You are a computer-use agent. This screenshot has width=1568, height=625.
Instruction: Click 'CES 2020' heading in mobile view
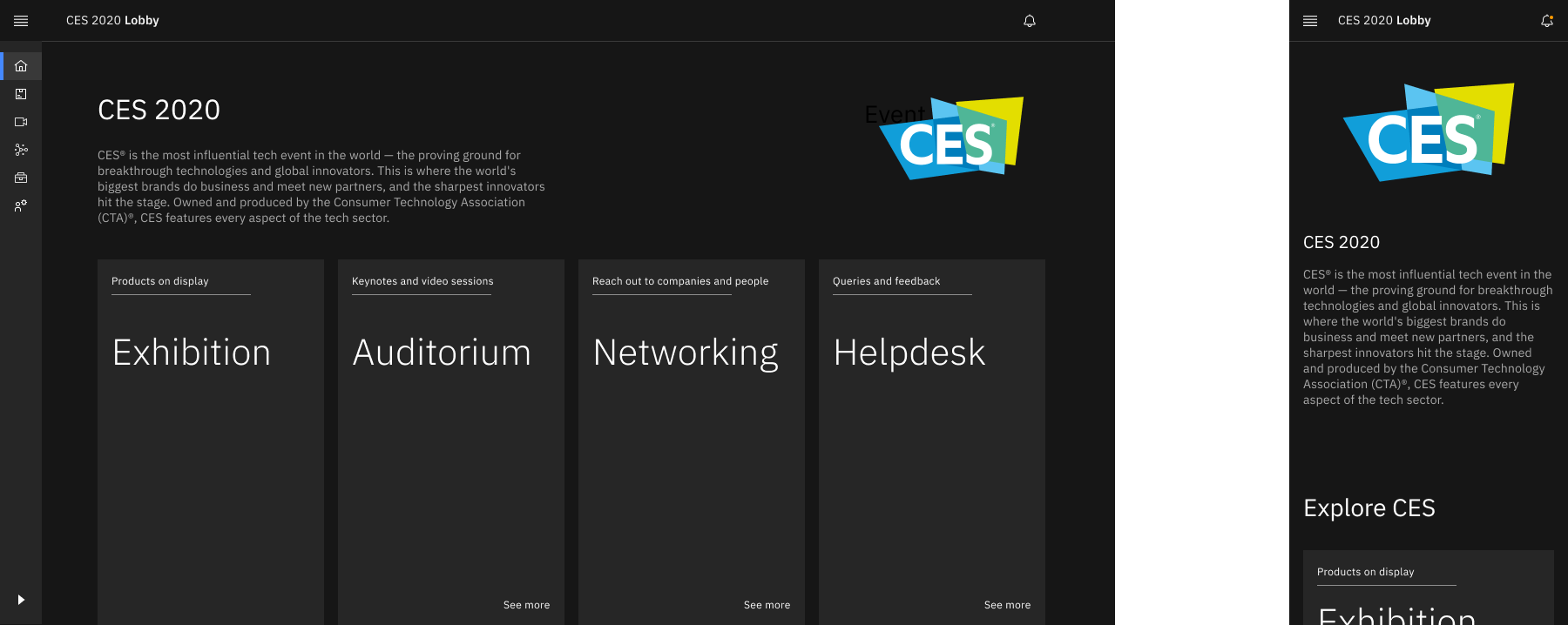pyautogui.click(x=1342, y=243)
